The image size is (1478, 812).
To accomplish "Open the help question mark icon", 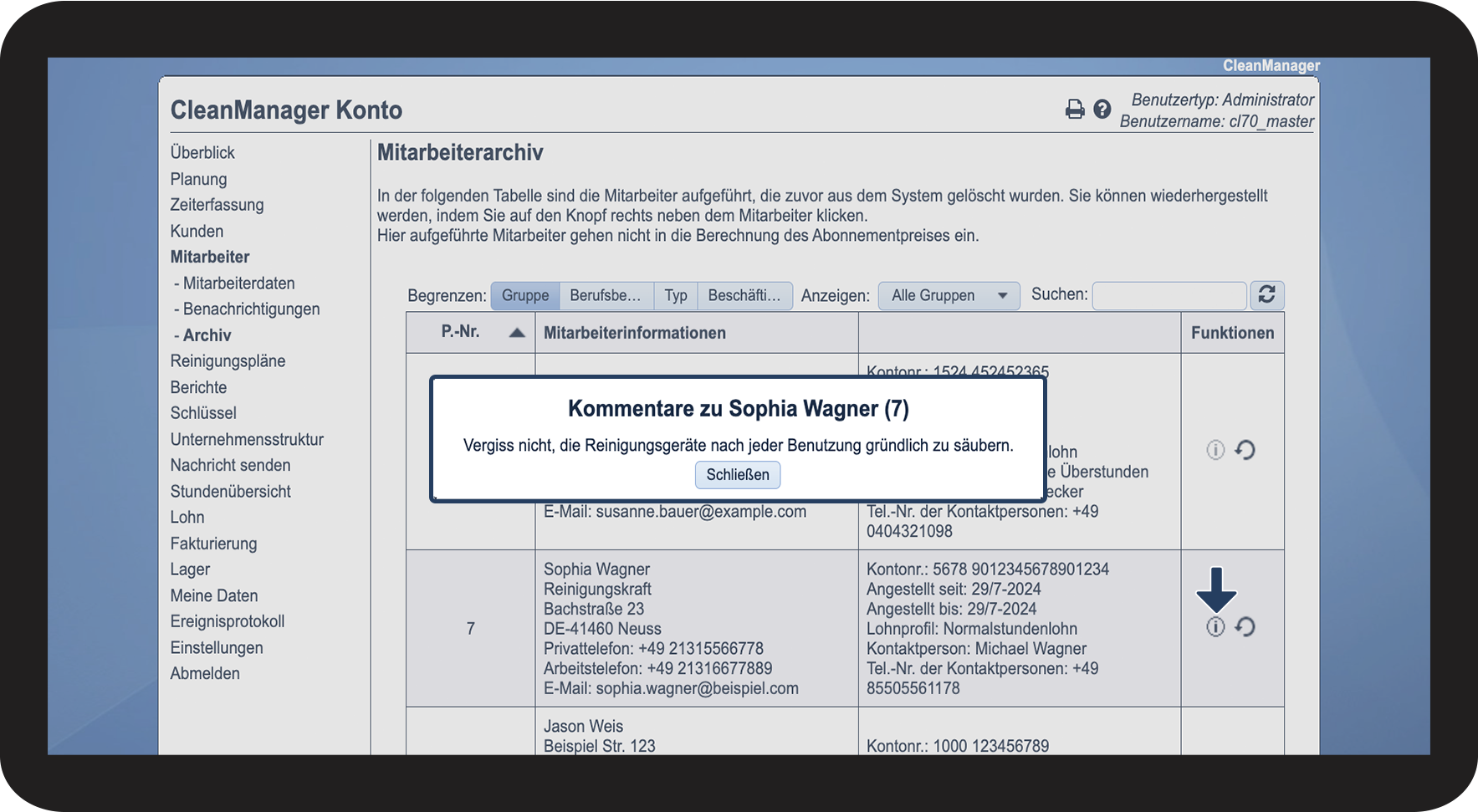I will [x=1102, y=110].
